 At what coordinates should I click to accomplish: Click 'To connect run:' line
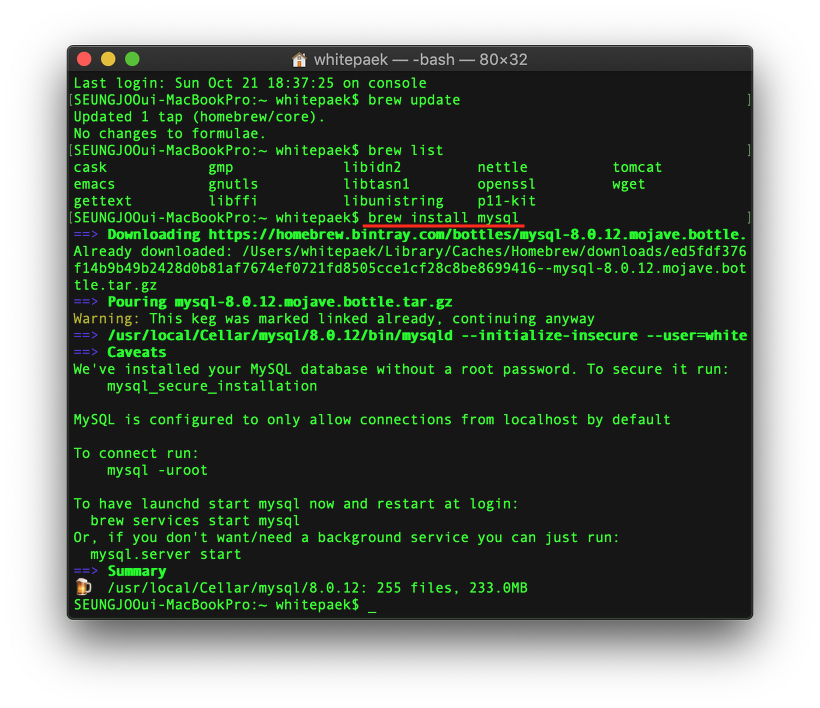136,453
